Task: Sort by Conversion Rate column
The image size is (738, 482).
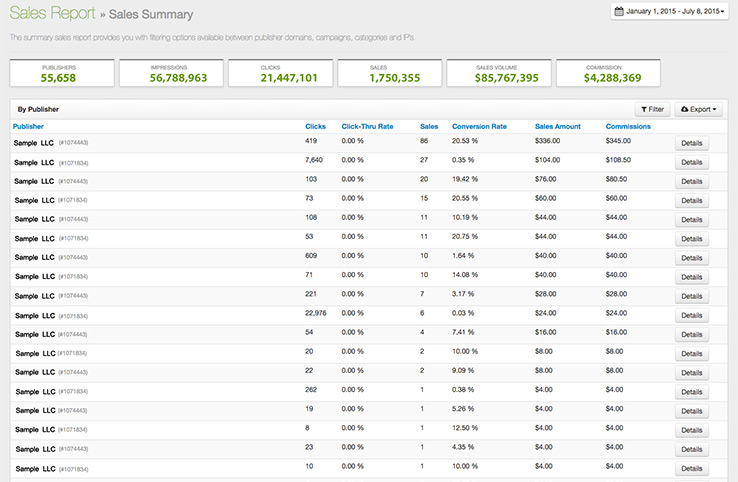Action: click(x=479, y=126)
